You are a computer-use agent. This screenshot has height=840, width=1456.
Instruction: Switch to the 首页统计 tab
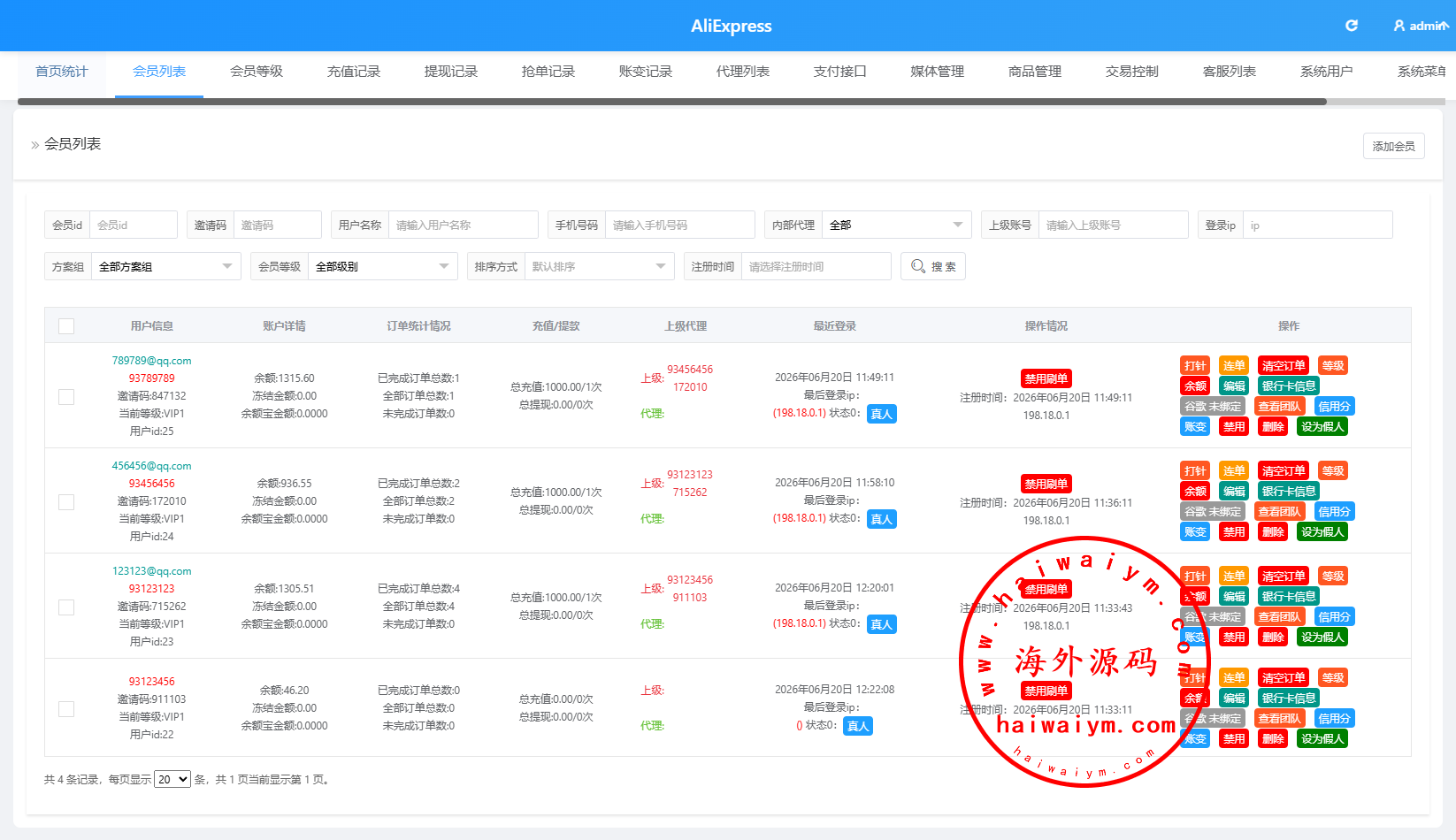click(62, 72)
